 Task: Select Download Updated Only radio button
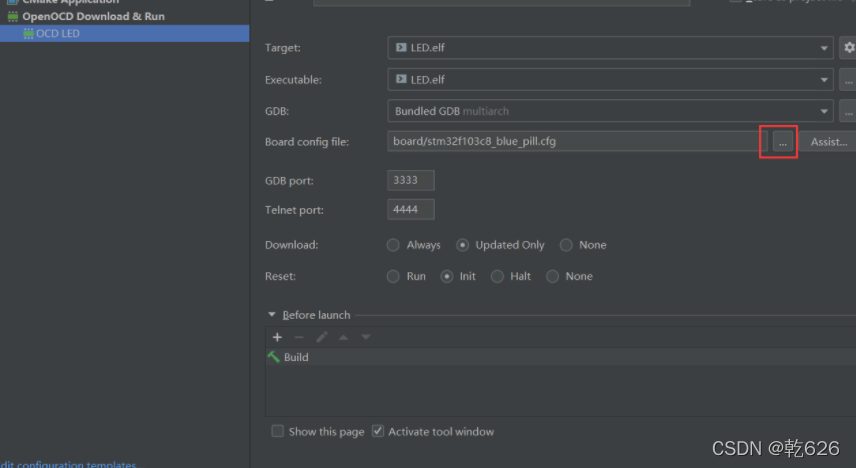pos(462,245)
